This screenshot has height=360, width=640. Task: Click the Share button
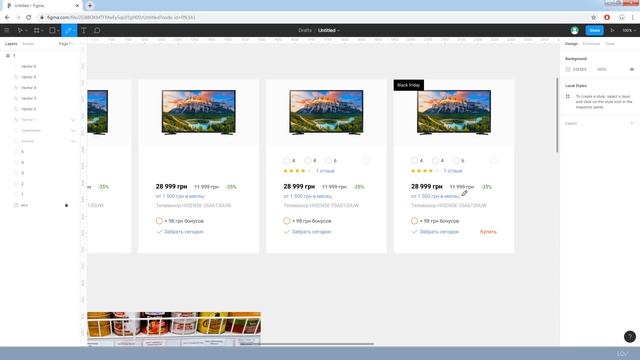click(594, 30)
